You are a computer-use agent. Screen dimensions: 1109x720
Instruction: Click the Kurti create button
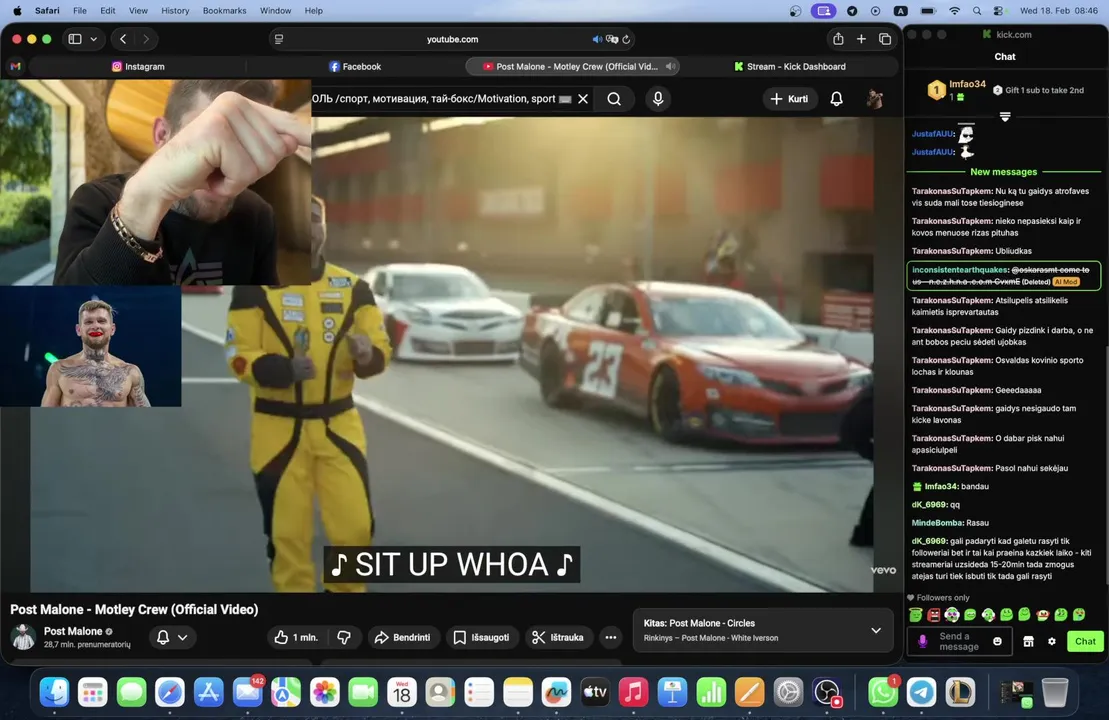click(789, 99)
